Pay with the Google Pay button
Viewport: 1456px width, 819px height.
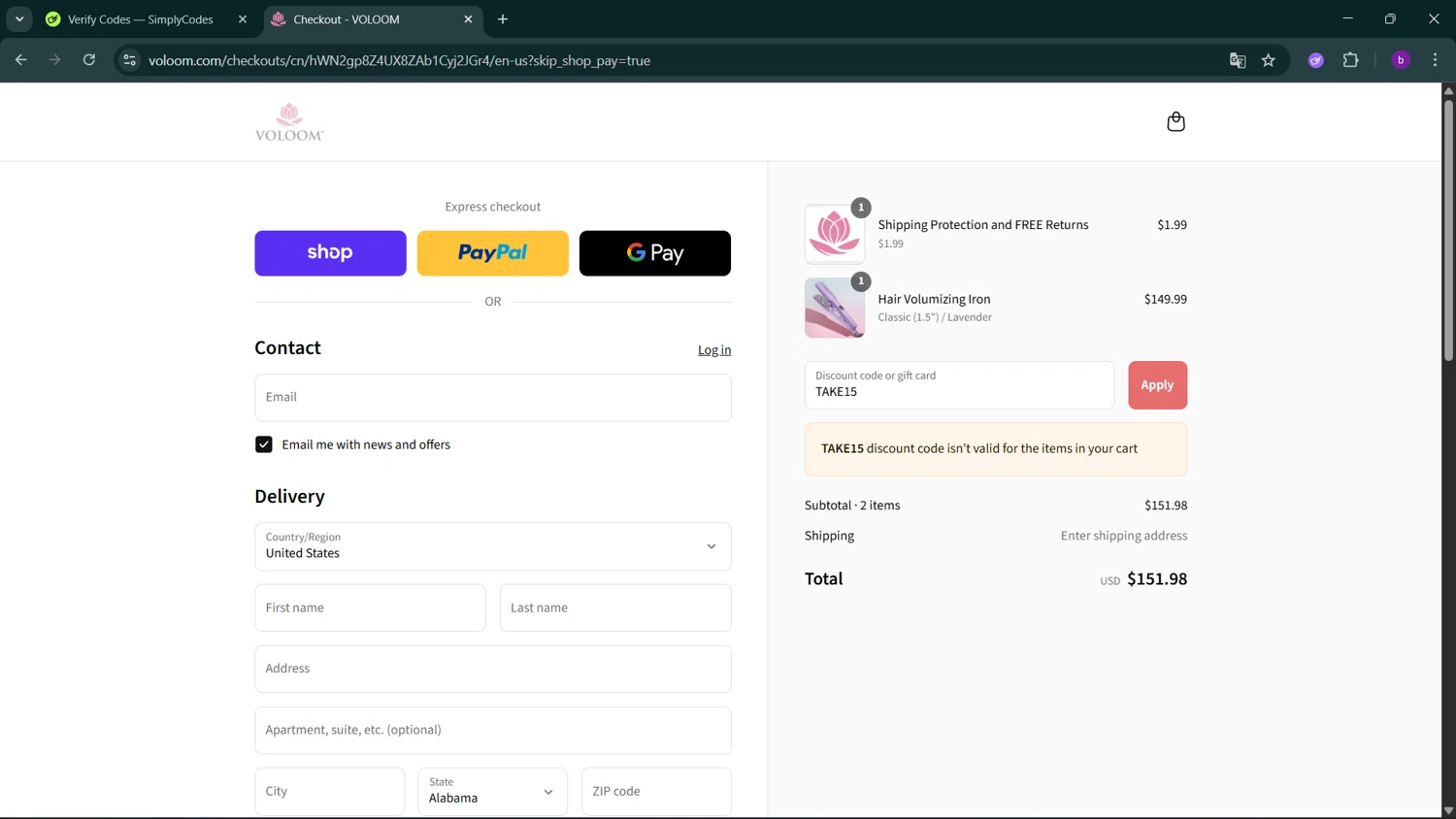655,253
